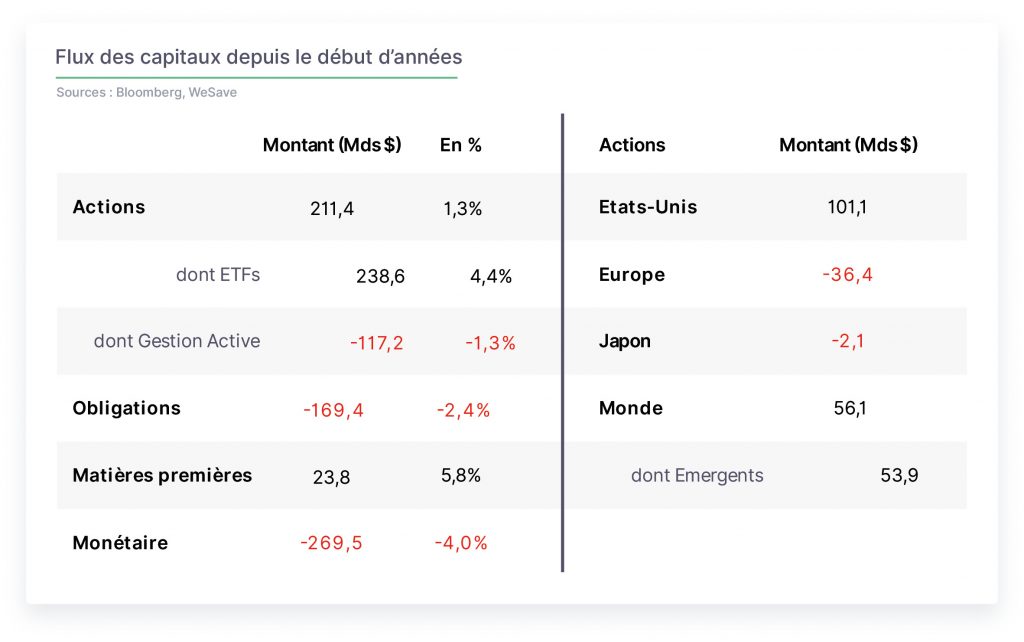Image resolution: width=1024 pixels, height=642 pixels.
Task: Click the Japon row label
Action: [624, 341]
